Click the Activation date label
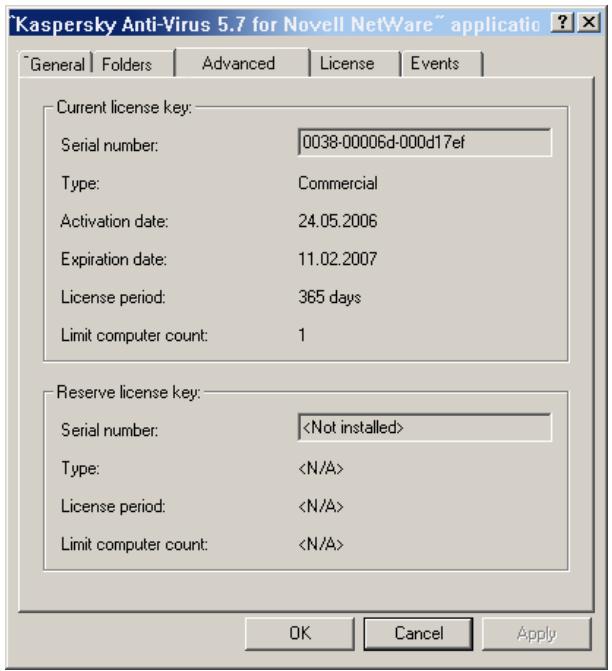The height and width of the screenshot is (671, 612). coord(114,221)
